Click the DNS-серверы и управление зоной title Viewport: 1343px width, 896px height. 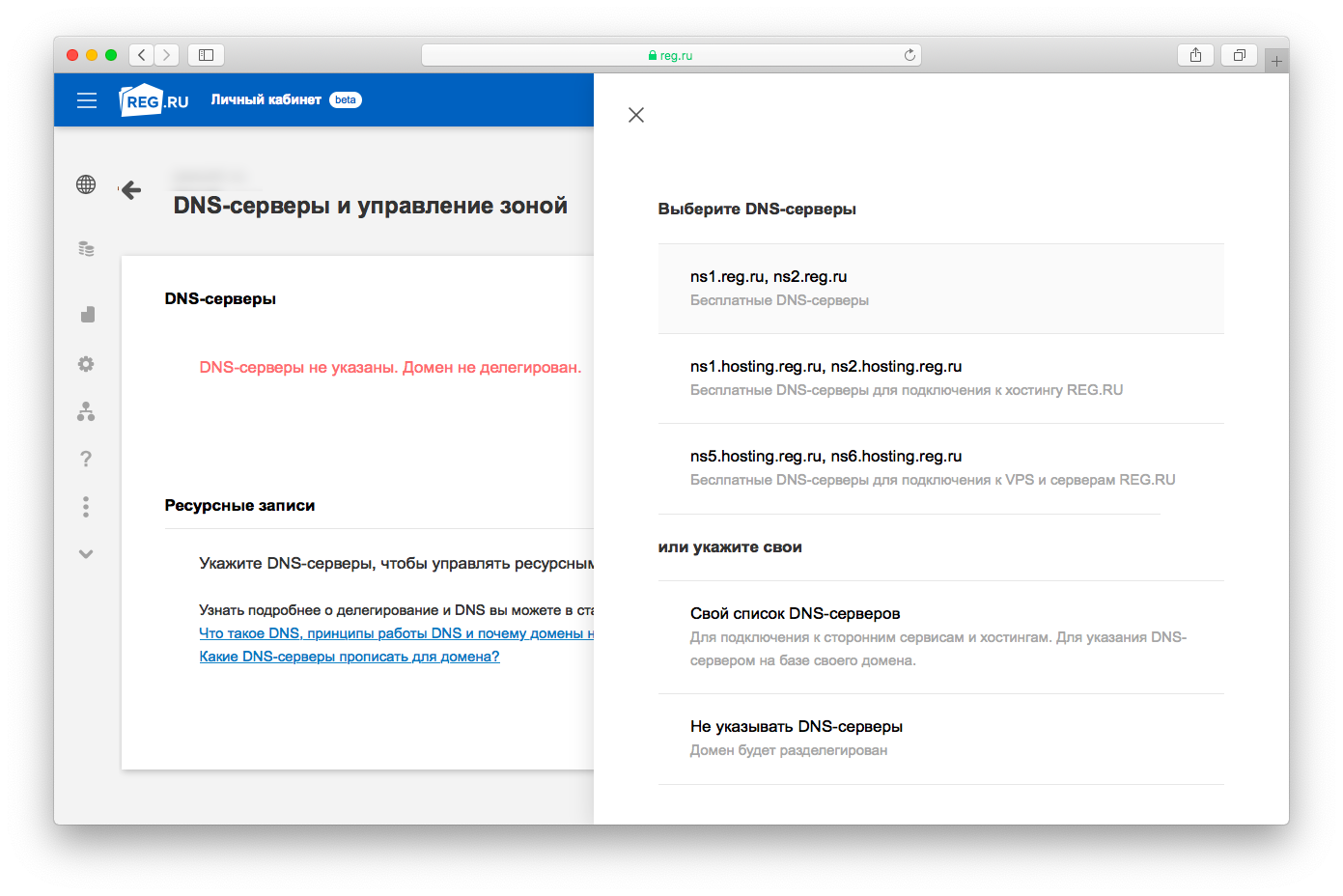pyautogui.click(x=370, y=206)
